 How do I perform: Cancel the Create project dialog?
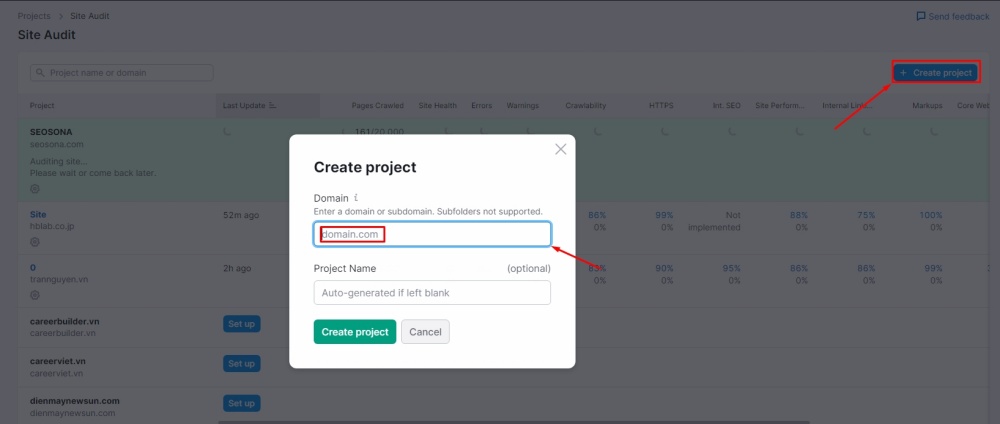[x=425, y=332]
